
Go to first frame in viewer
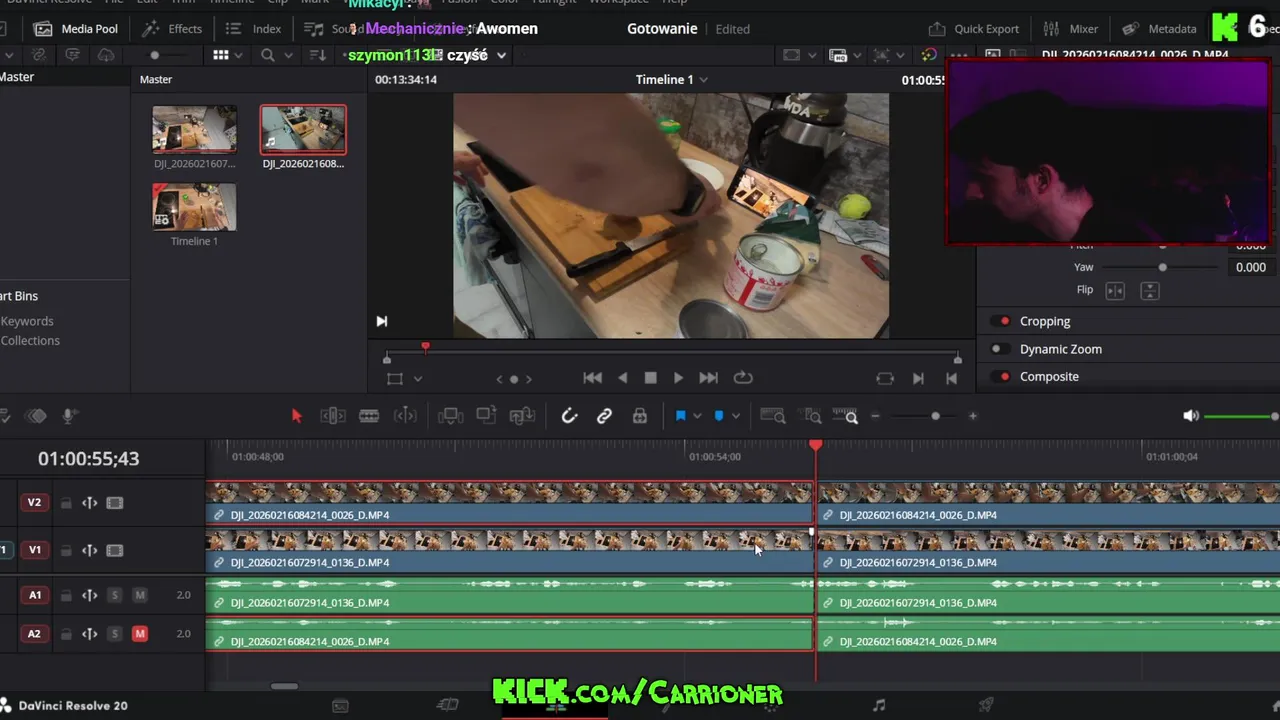[x=593, y=378]
